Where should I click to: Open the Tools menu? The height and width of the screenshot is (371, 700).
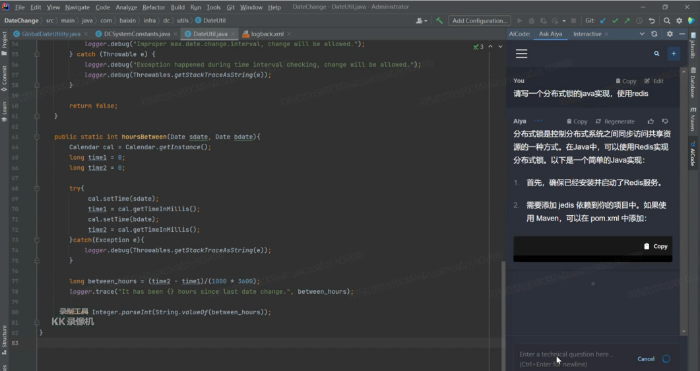[213, 7]
